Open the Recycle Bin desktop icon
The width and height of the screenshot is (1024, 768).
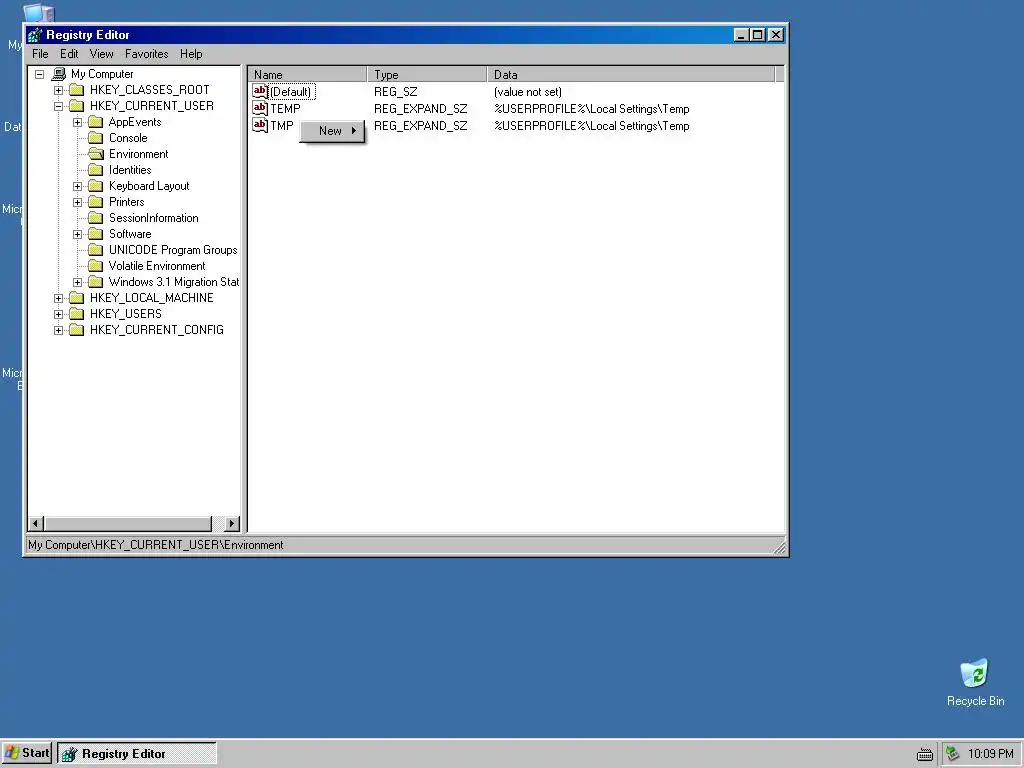(975, 682)
